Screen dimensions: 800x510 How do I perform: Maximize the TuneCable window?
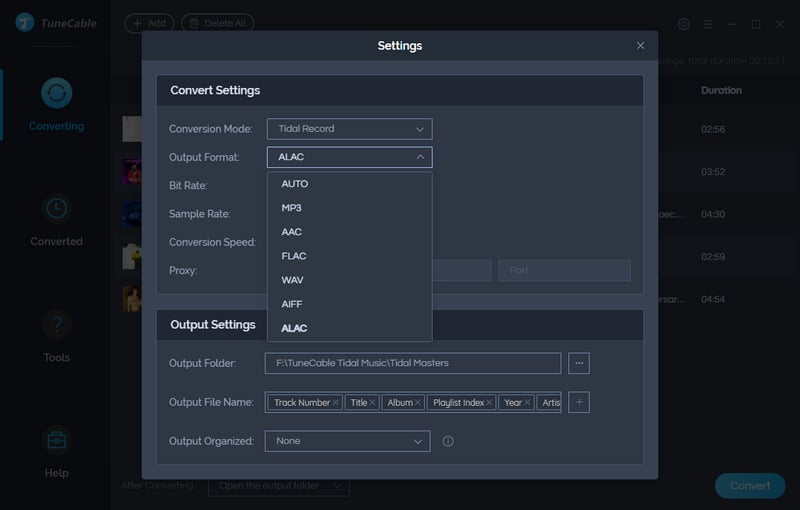click(x=756, y=24)
